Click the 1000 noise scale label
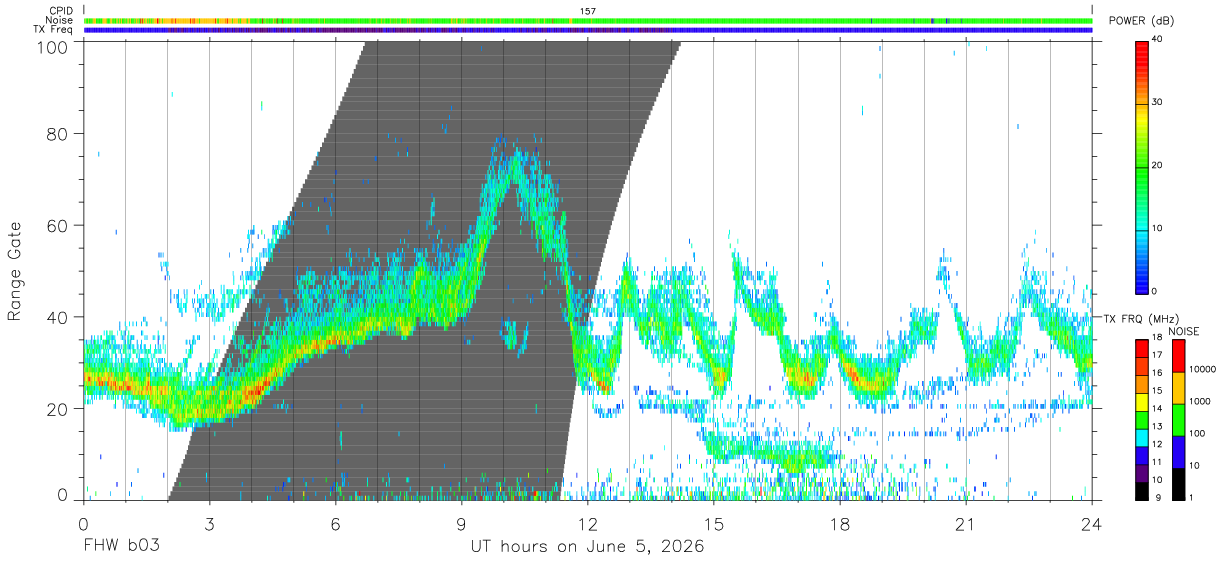This screenshot has width=1228, height=567. click(1201, 401)
